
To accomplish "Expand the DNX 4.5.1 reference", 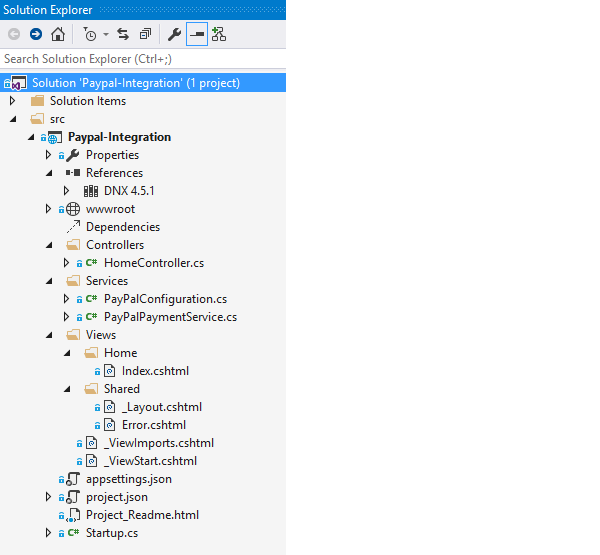I will 66,191.
